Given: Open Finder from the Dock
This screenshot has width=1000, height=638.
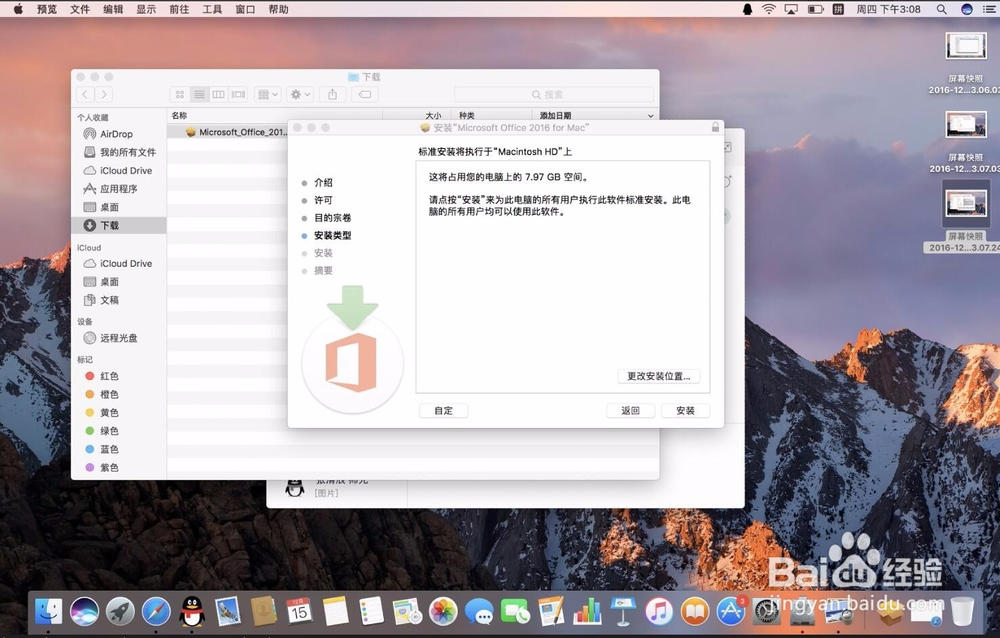Looking at the screenshot, I should coord(48,611).
